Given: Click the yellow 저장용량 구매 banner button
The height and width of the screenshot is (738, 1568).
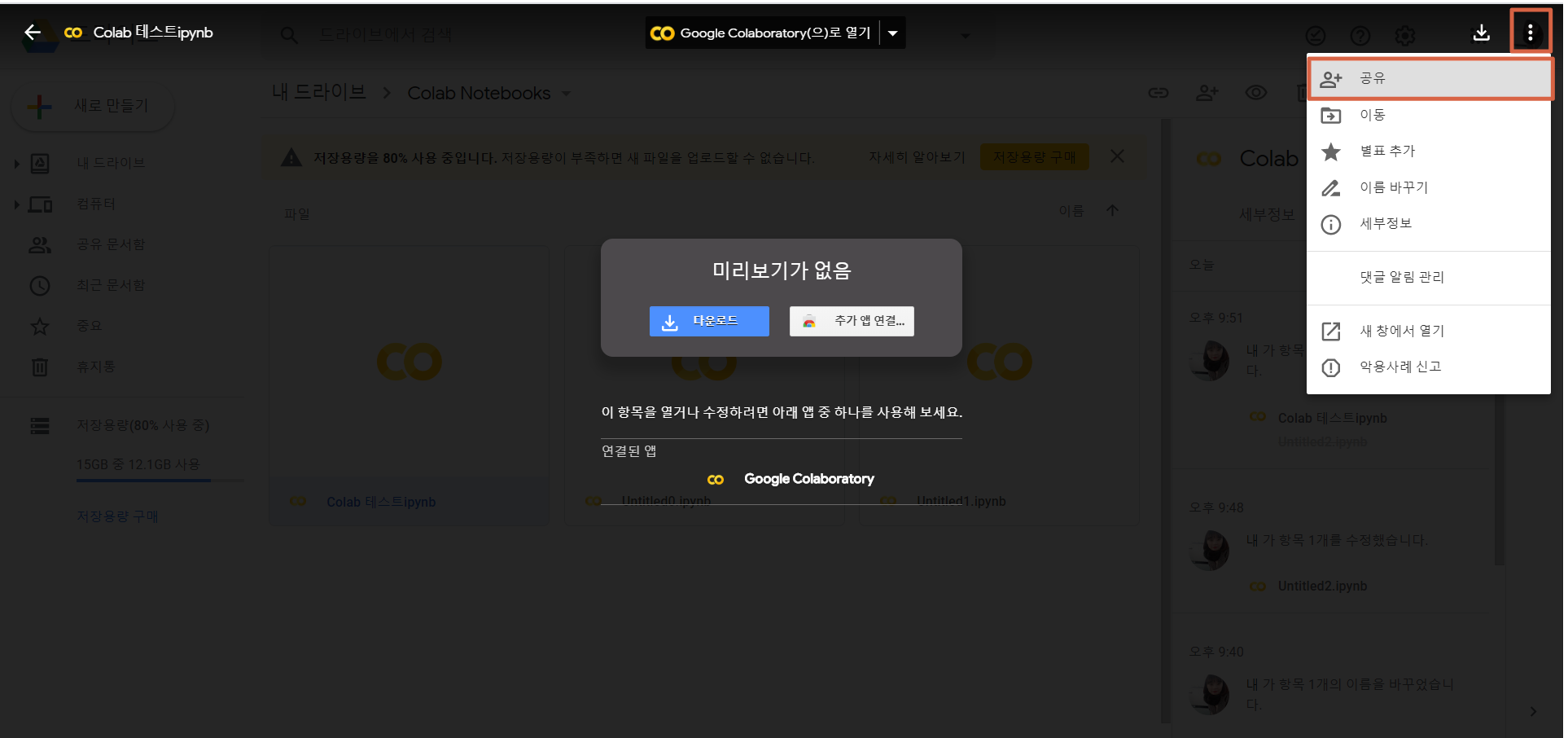Looking at the screenshot, I should pyautogui.click(x=1034, y=156).
